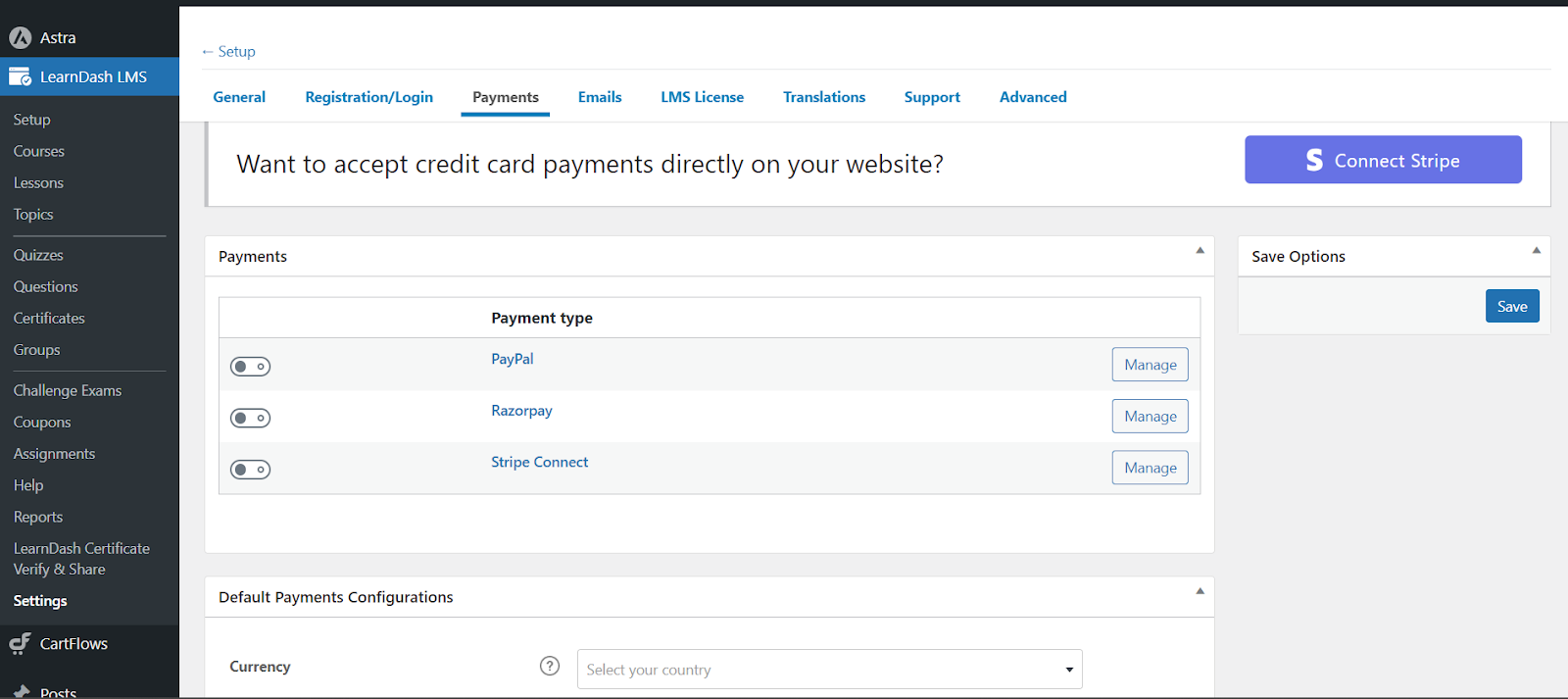Collapse the Default Payments Configurations panel
Screen dimensions: 1568x699
pyautogui.click(x=1200, y=591)
